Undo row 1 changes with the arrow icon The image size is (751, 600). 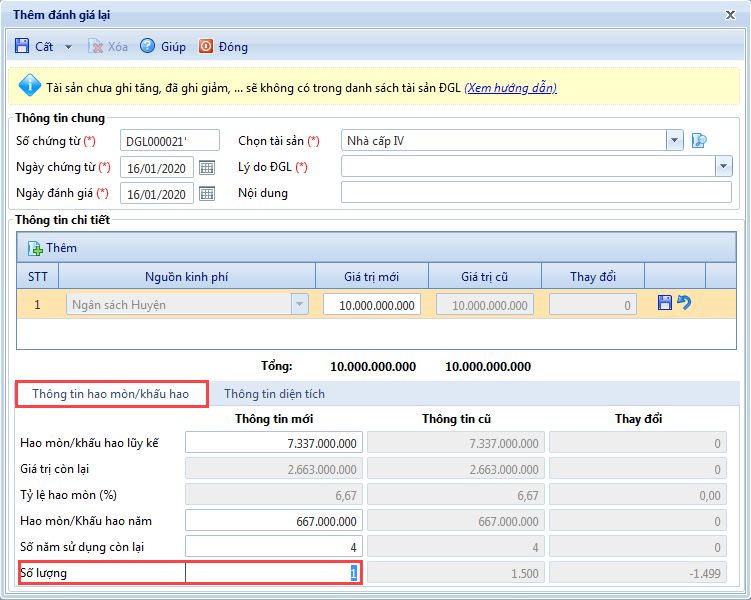coord(684,303)
